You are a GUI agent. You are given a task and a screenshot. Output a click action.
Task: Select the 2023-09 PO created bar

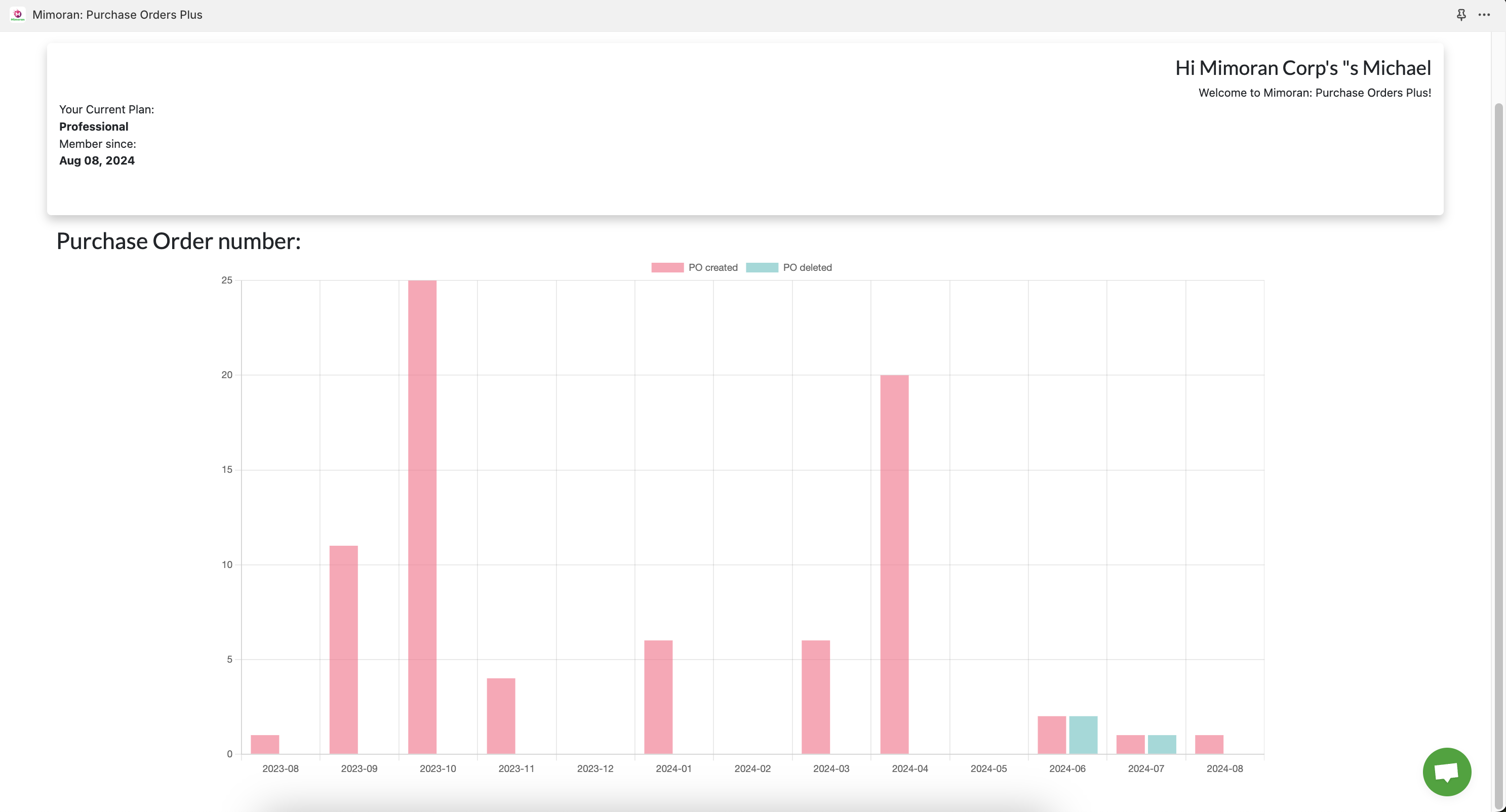click(343, 649)
